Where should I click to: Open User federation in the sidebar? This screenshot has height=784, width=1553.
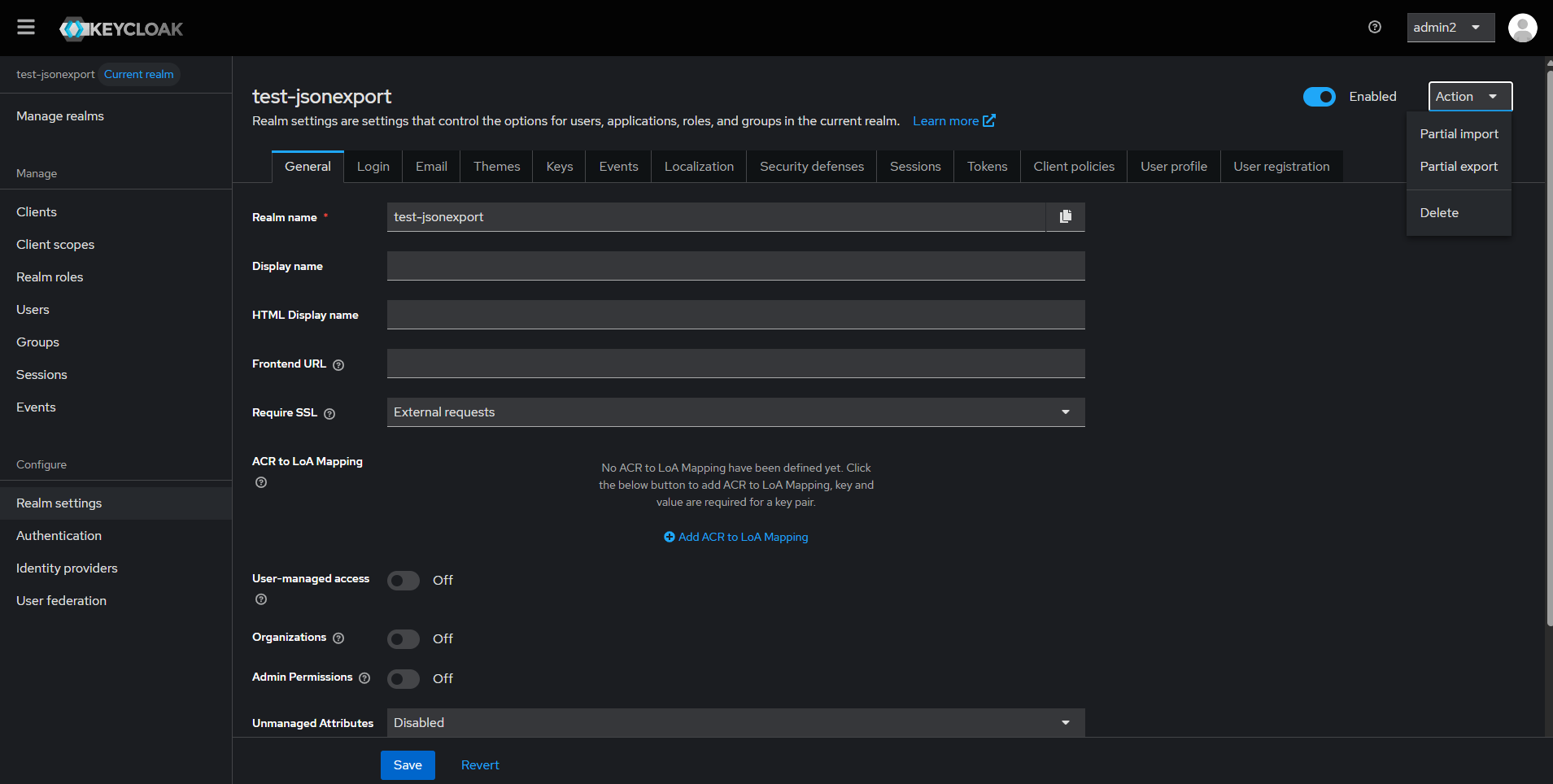[116, 601]
